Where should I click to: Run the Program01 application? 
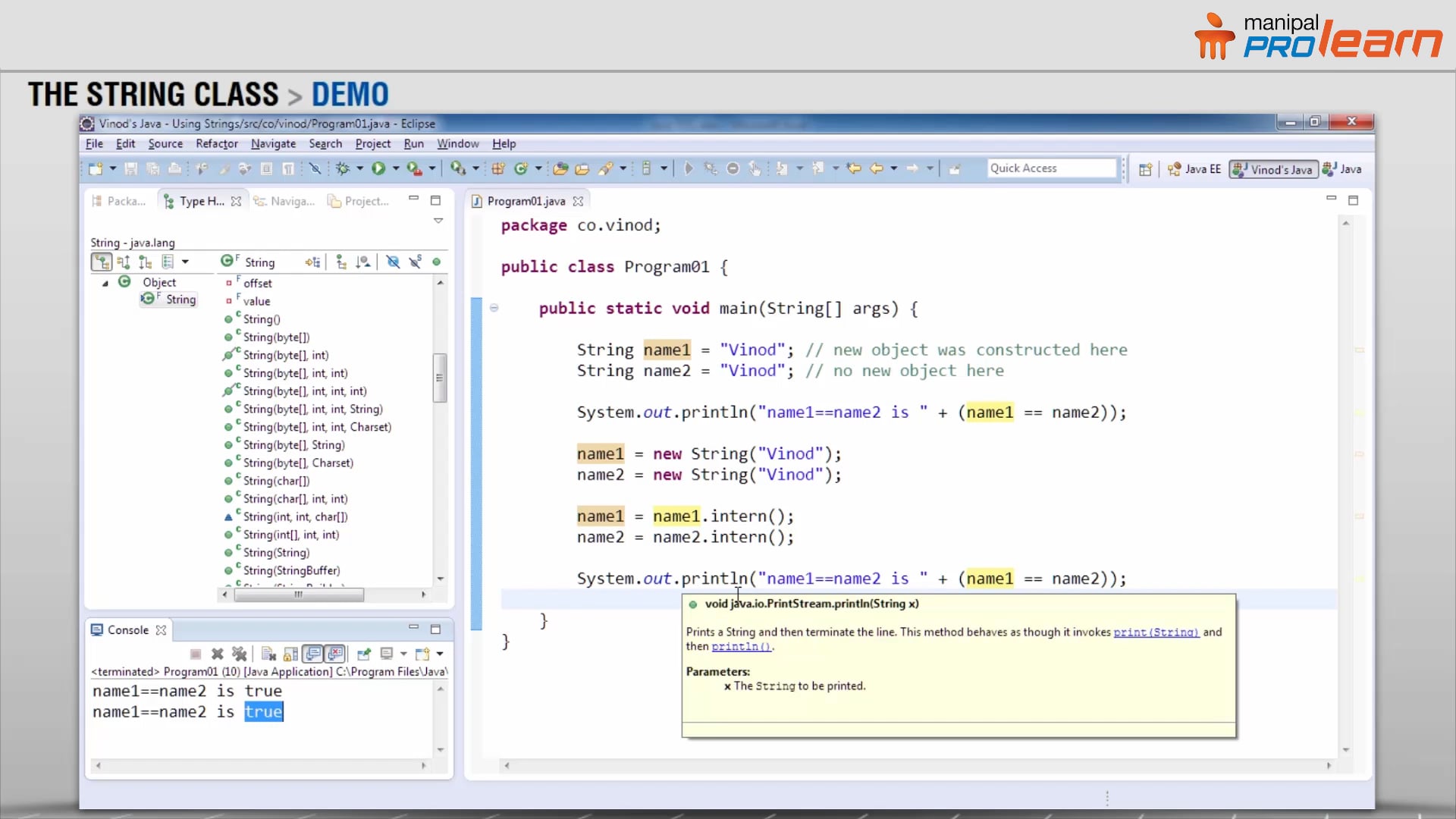point(378,168)
